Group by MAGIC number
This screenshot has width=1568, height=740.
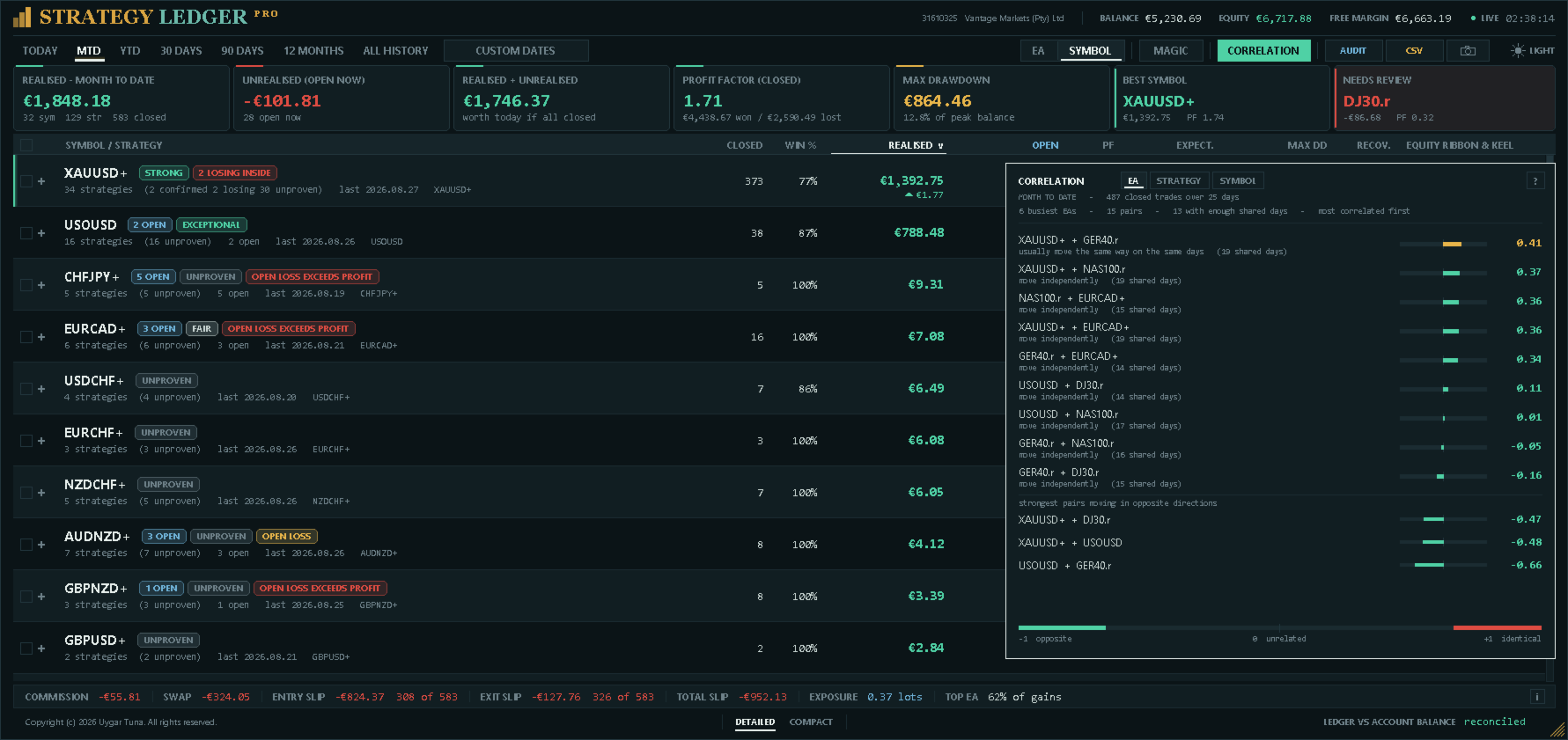[1170, 51]
